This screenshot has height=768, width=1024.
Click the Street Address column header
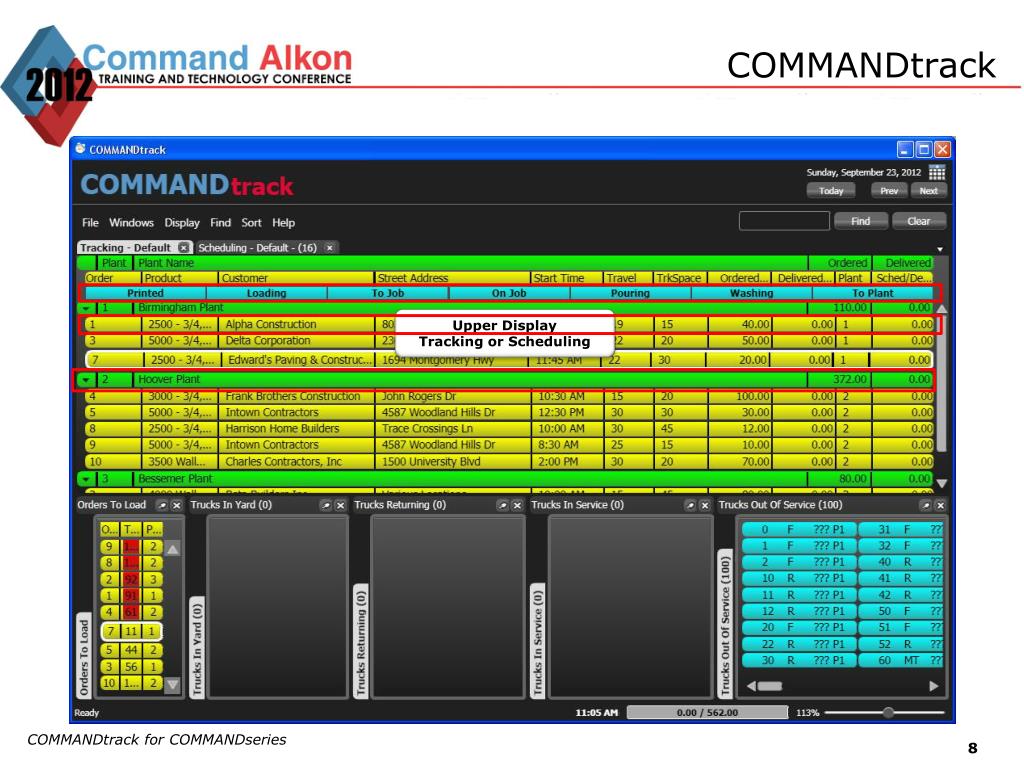point(452,278)
